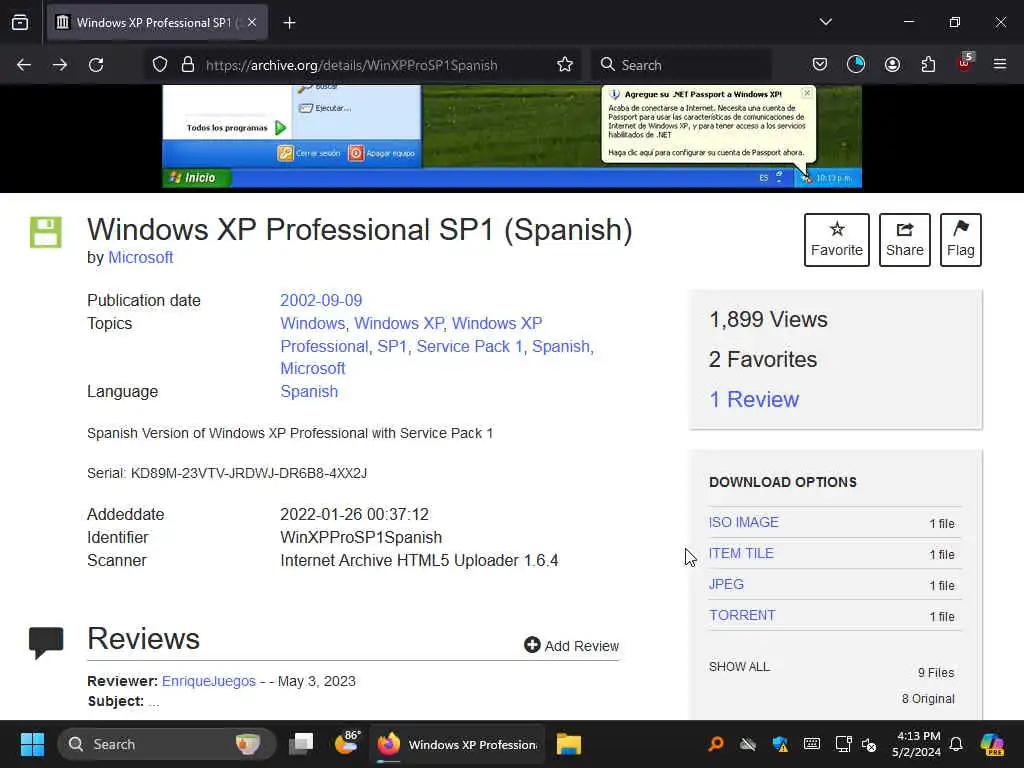Save the page to Pocket
This screenshot has height=768, width=1024.
pyautogui.click(x=820, y=65)
